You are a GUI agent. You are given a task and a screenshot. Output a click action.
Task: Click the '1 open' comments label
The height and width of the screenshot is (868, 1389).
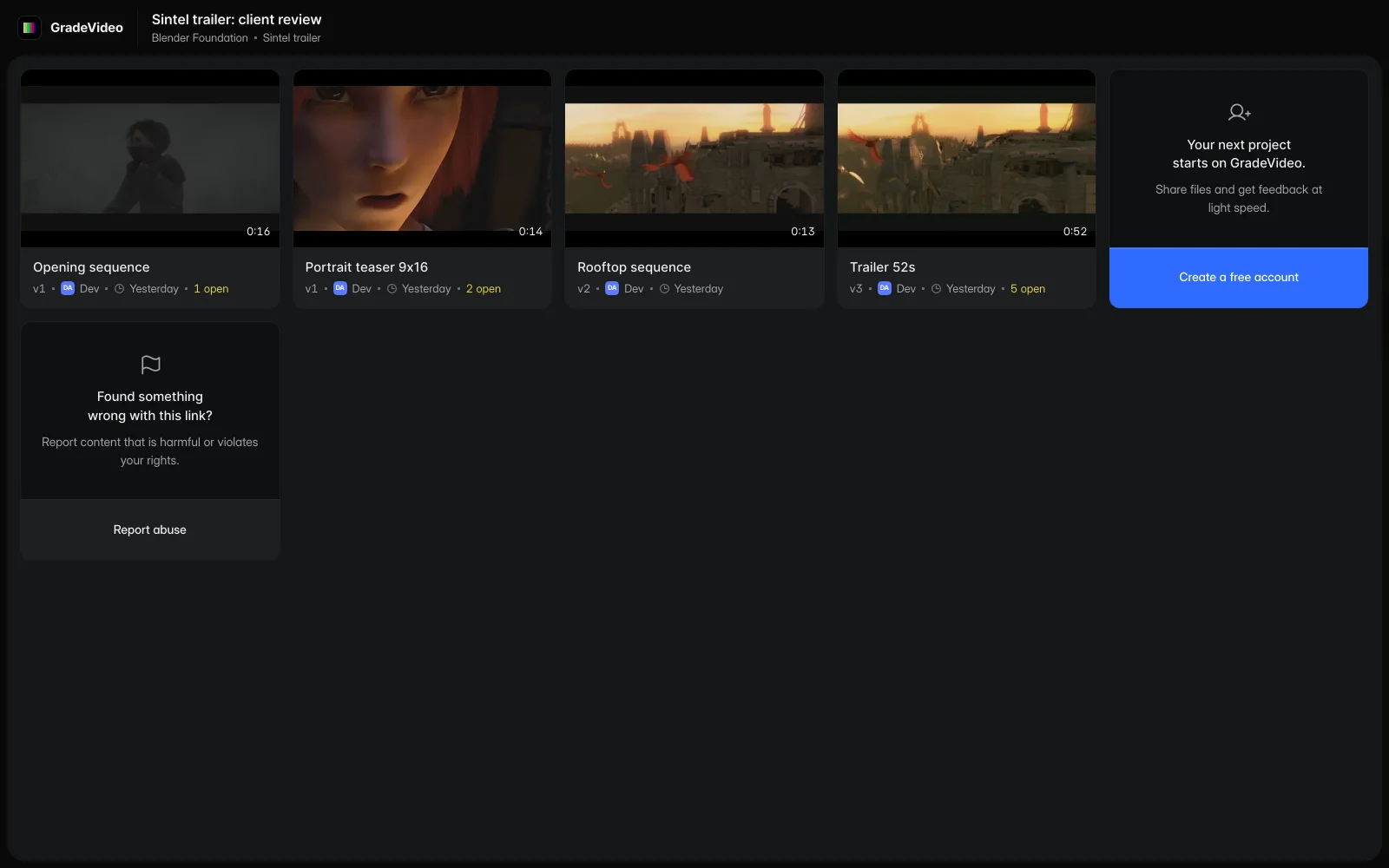pos(211,289)
